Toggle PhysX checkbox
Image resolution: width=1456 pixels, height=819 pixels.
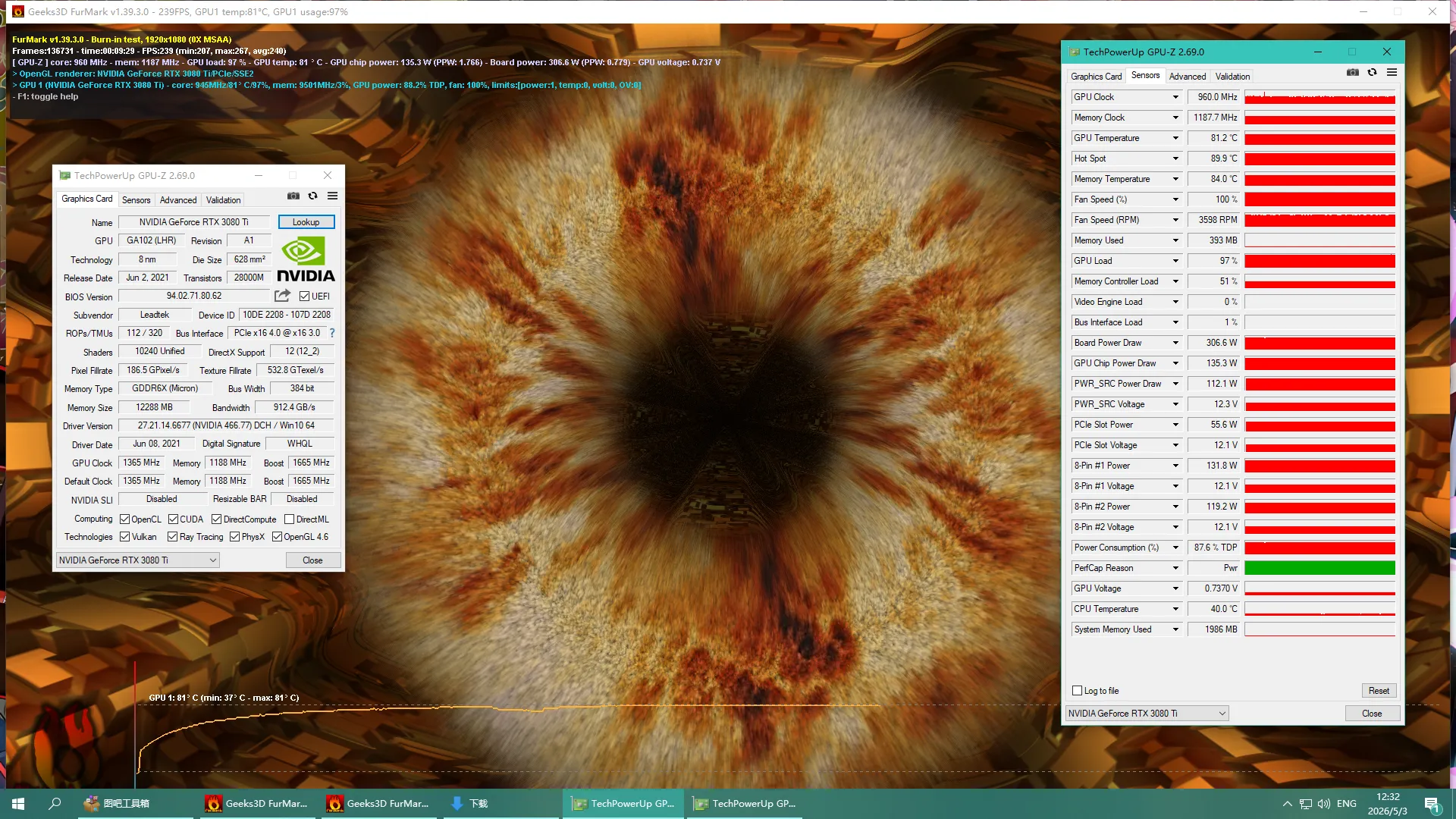pos(234,537)
